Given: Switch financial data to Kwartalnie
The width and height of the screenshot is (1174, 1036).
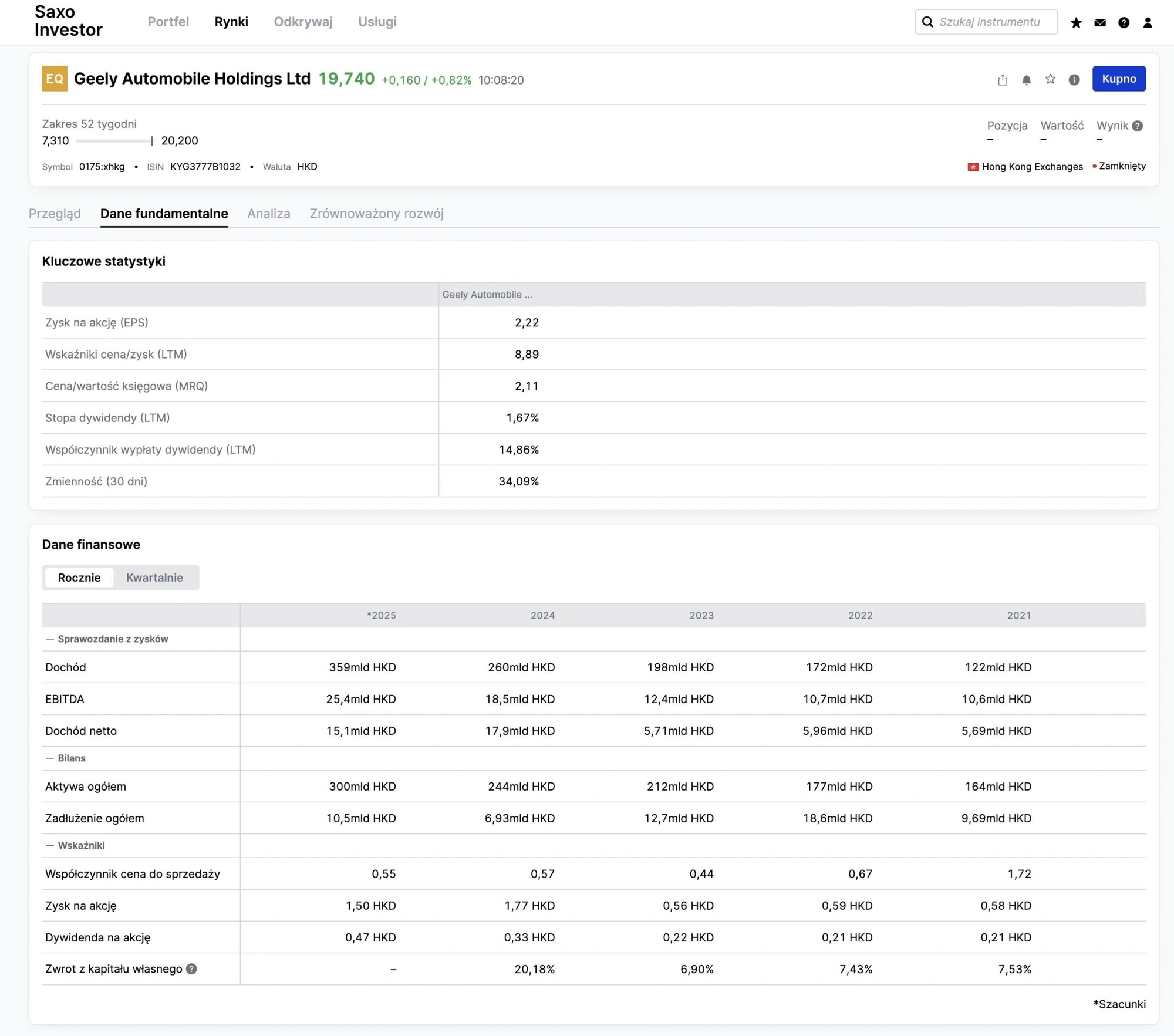Looking at the screenshot, I should pos(154,578).
